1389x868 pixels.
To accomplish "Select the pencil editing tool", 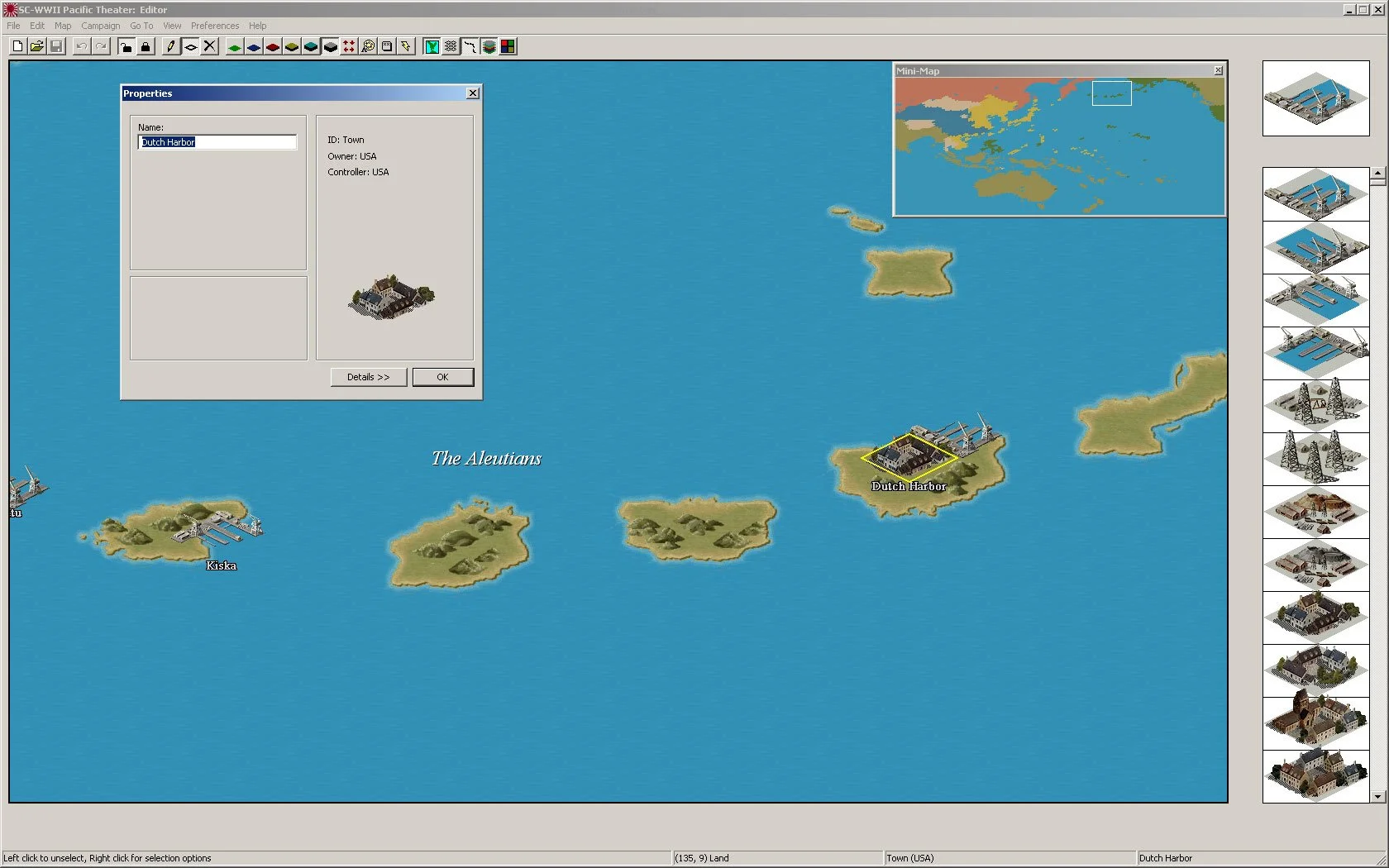I will [x=169, y=46].
